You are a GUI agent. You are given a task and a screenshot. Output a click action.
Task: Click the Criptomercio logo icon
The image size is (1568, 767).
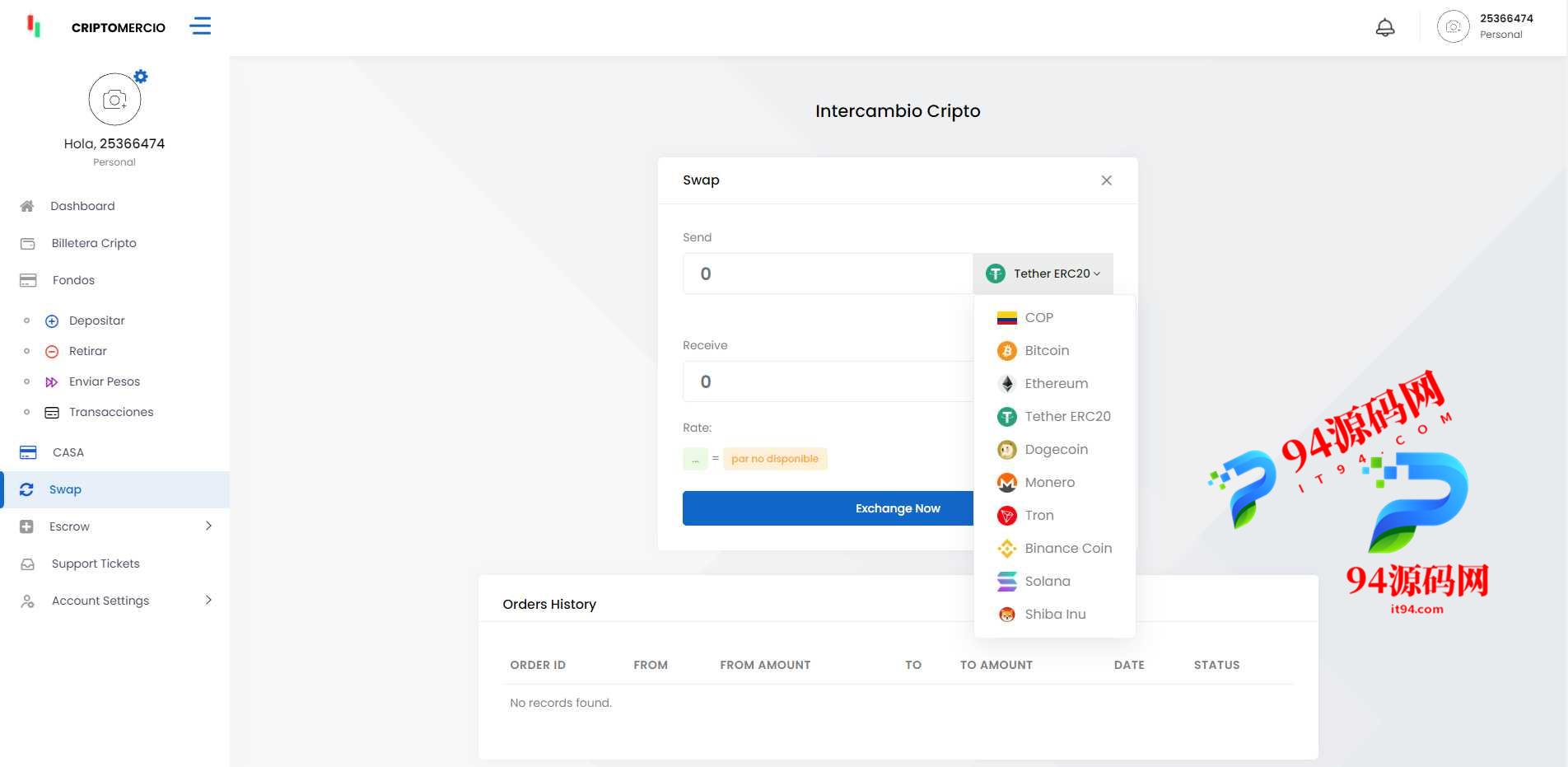pos(34,26)
